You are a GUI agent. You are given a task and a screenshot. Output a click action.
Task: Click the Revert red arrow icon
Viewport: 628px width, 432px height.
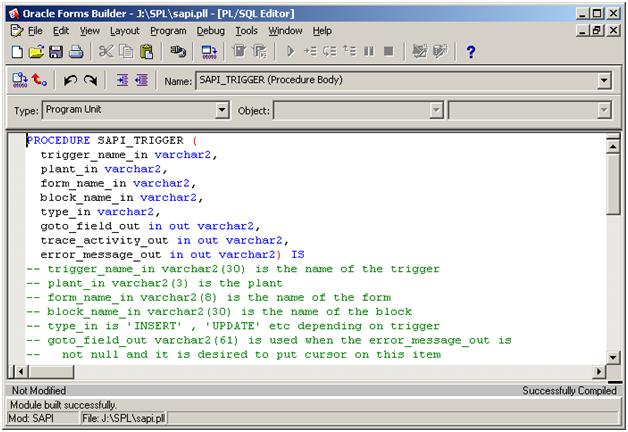point(39,80)
